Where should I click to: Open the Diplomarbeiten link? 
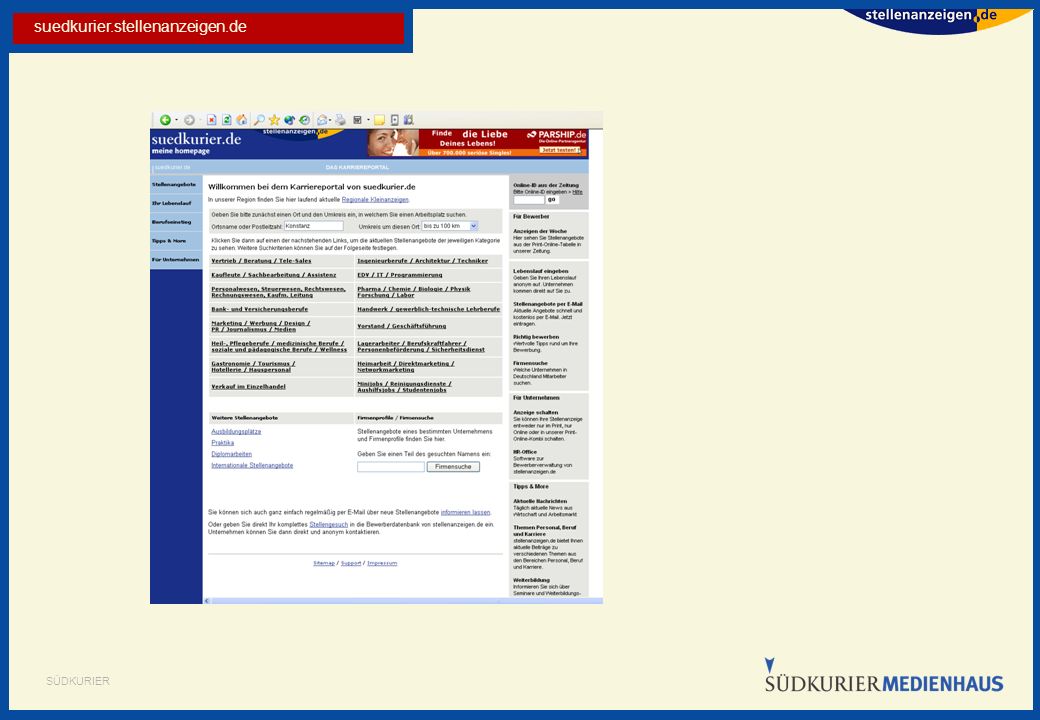point(231,454)
